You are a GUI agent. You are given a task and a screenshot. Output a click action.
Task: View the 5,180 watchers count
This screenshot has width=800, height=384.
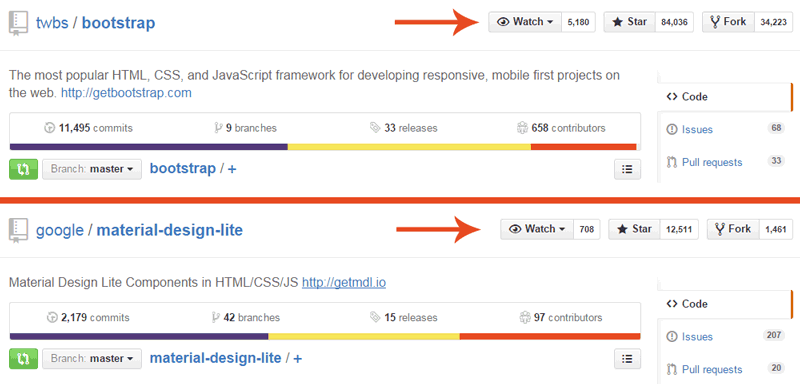pyautogui.click(x=579, y=22)
